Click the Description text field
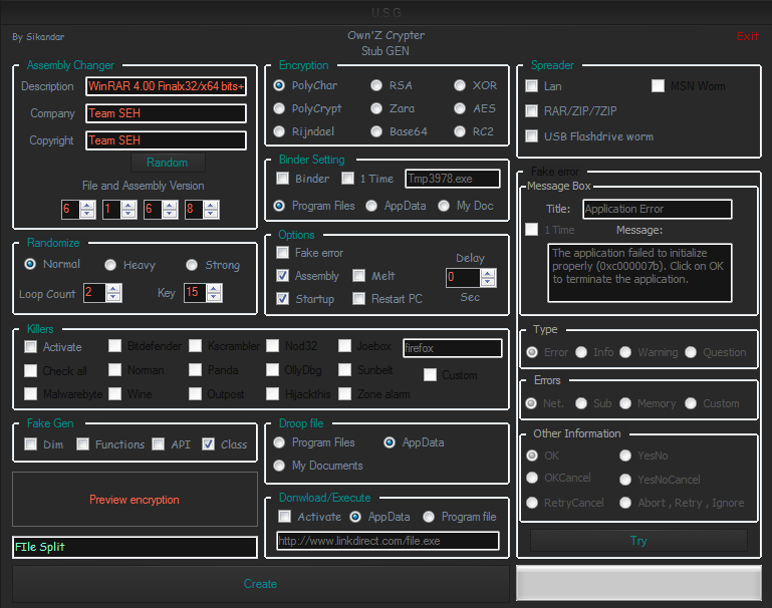The height and width of the screenshot is (608, 772). (x=165, y=87)
